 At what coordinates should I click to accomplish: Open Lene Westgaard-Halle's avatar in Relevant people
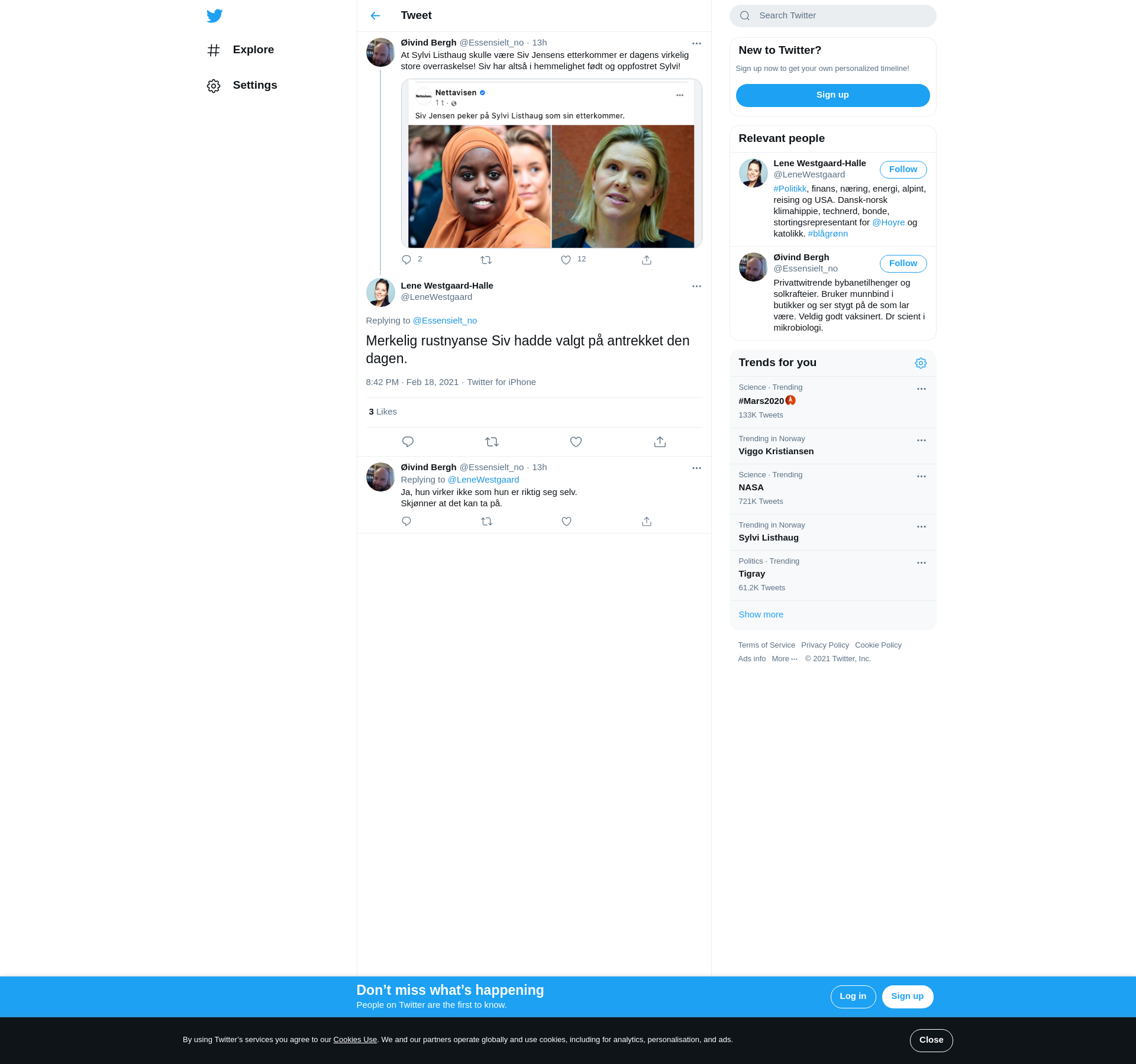pos(753,173)
